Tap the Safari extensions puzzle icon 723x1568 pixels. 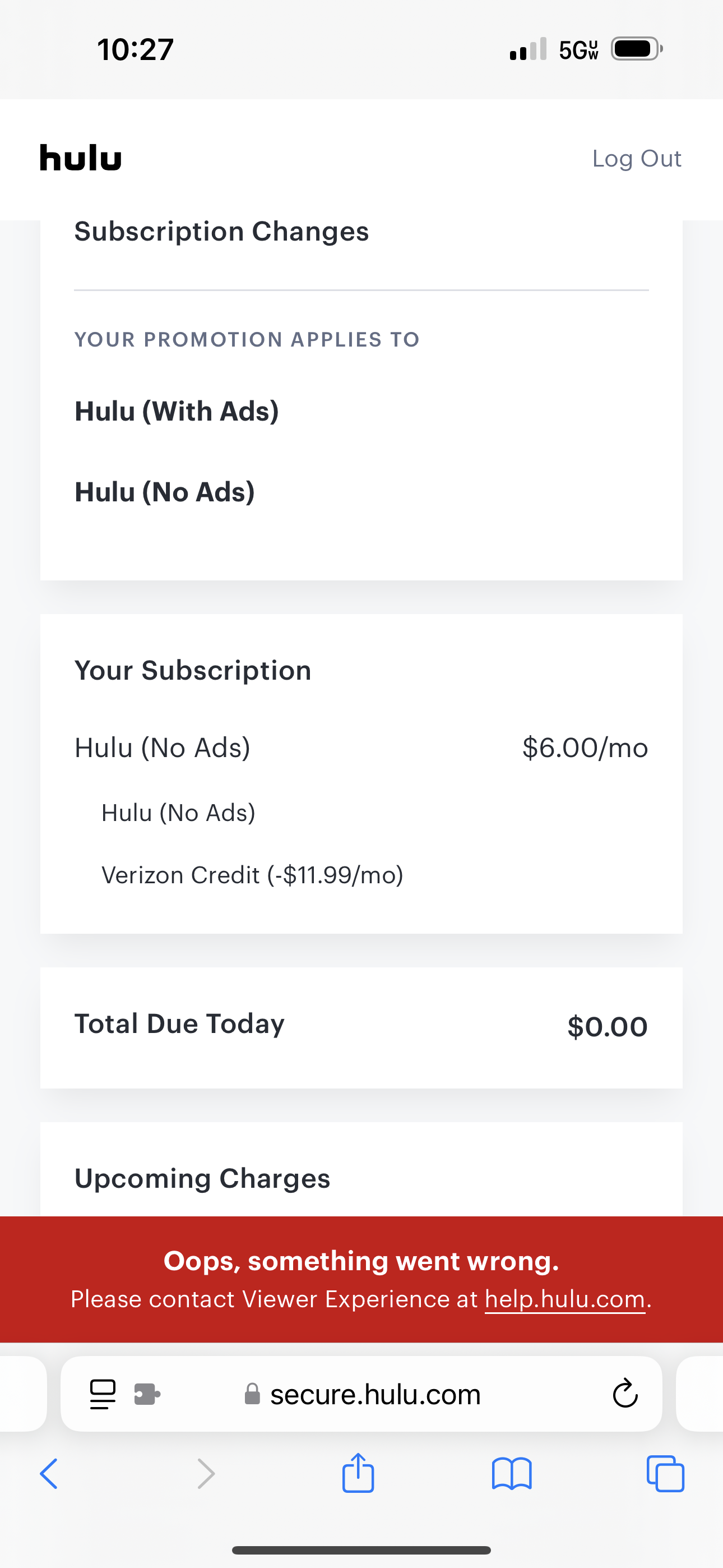147,1394
